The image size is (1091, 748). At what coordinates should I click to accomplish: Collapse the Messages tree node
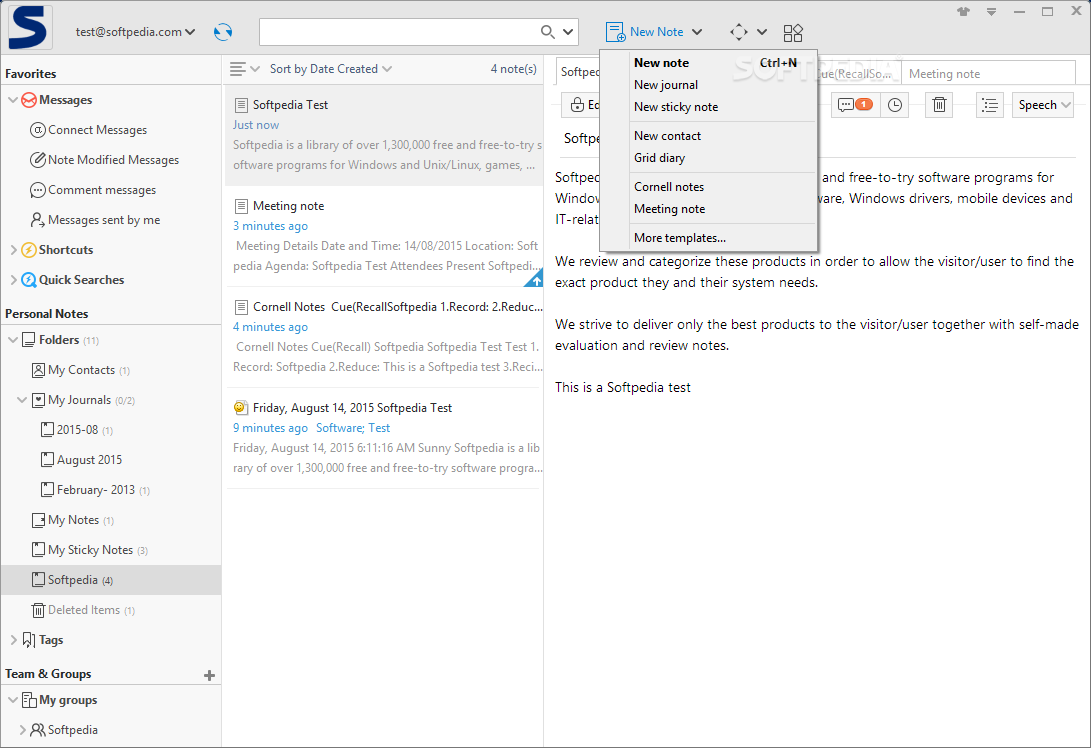tap(13, 100)
